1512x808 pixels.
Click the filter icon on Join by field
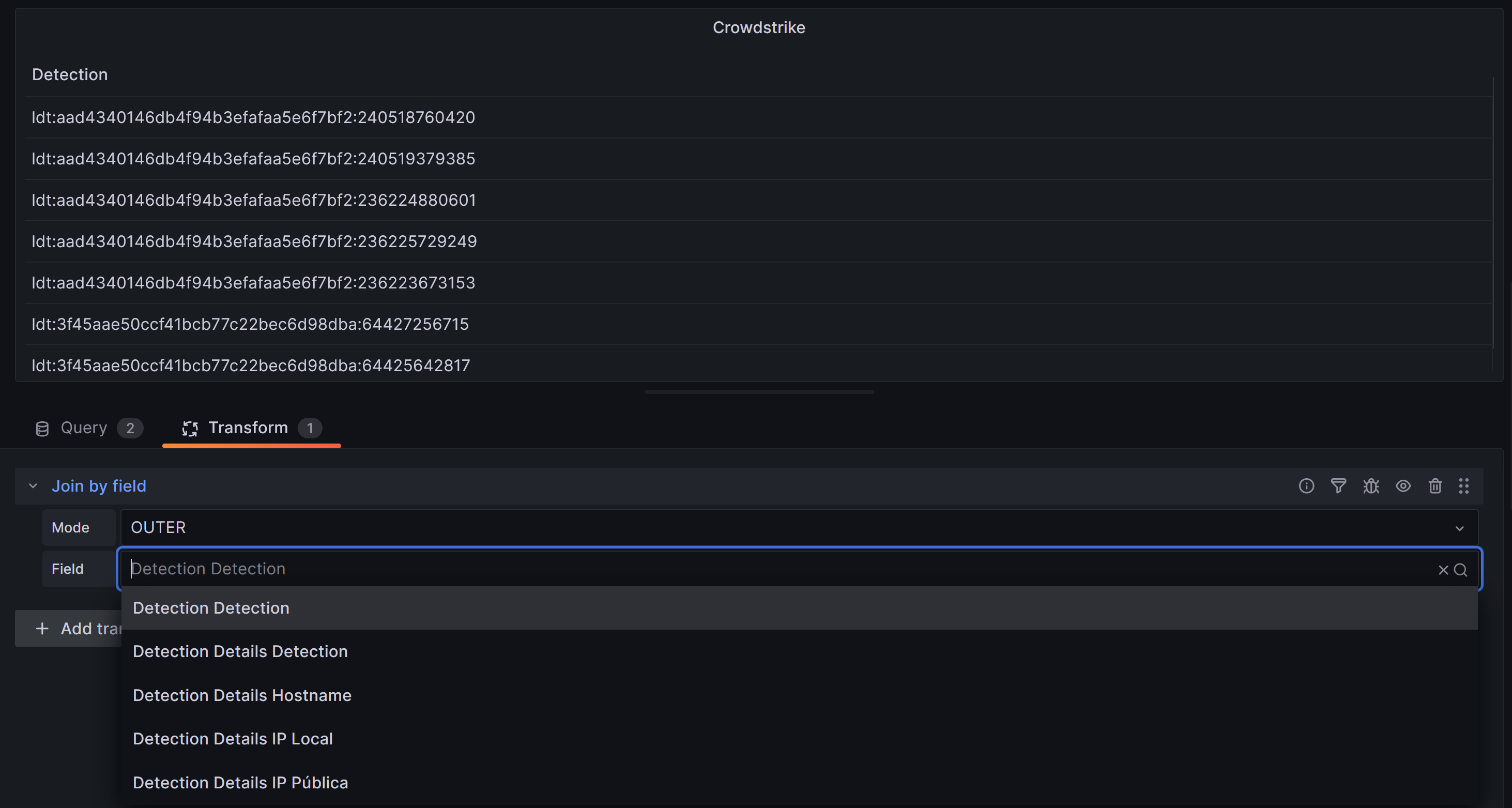click(x=1338, y=486)
